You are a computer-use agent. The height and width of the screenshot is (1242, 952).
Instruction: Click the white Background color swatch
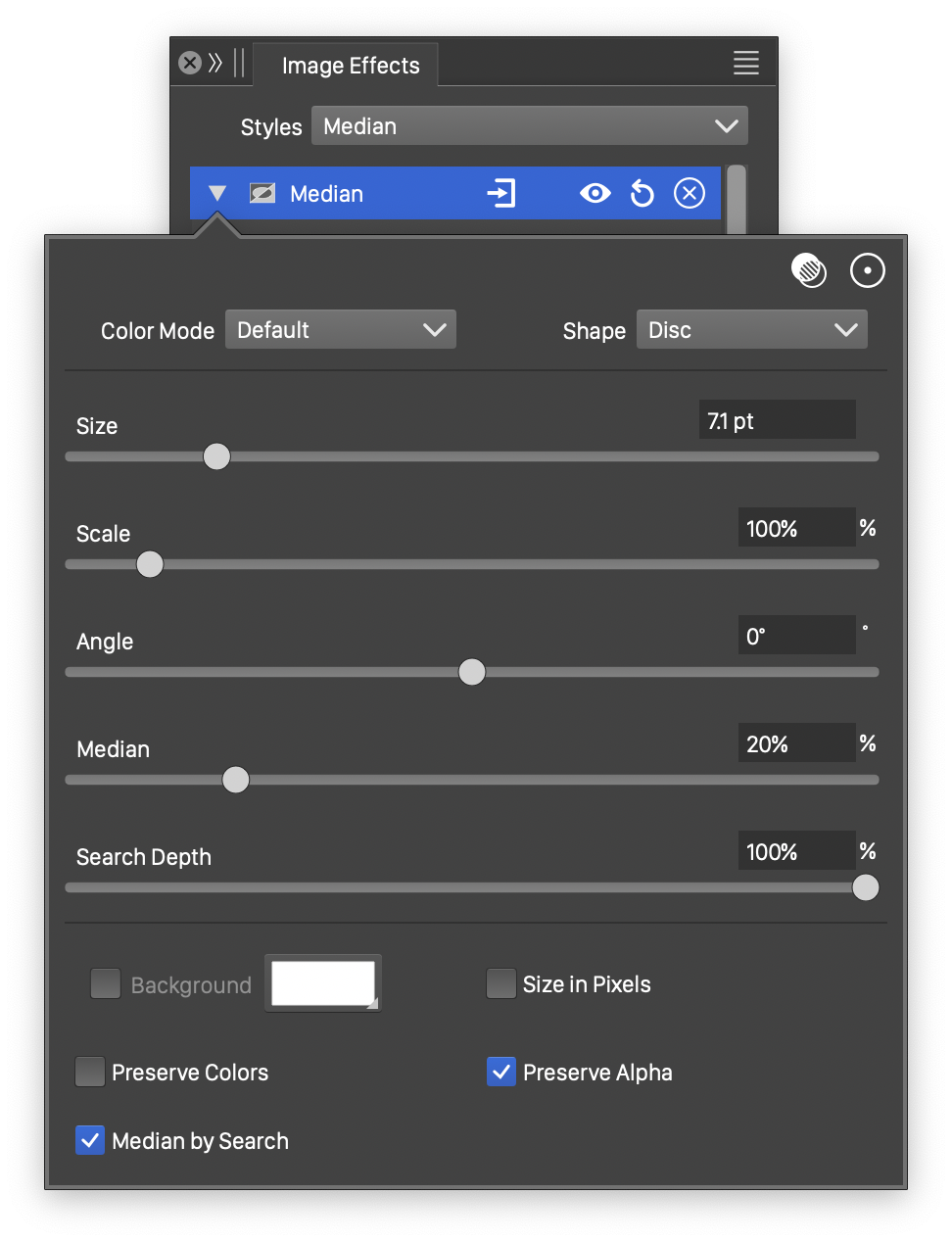[323, 983]
